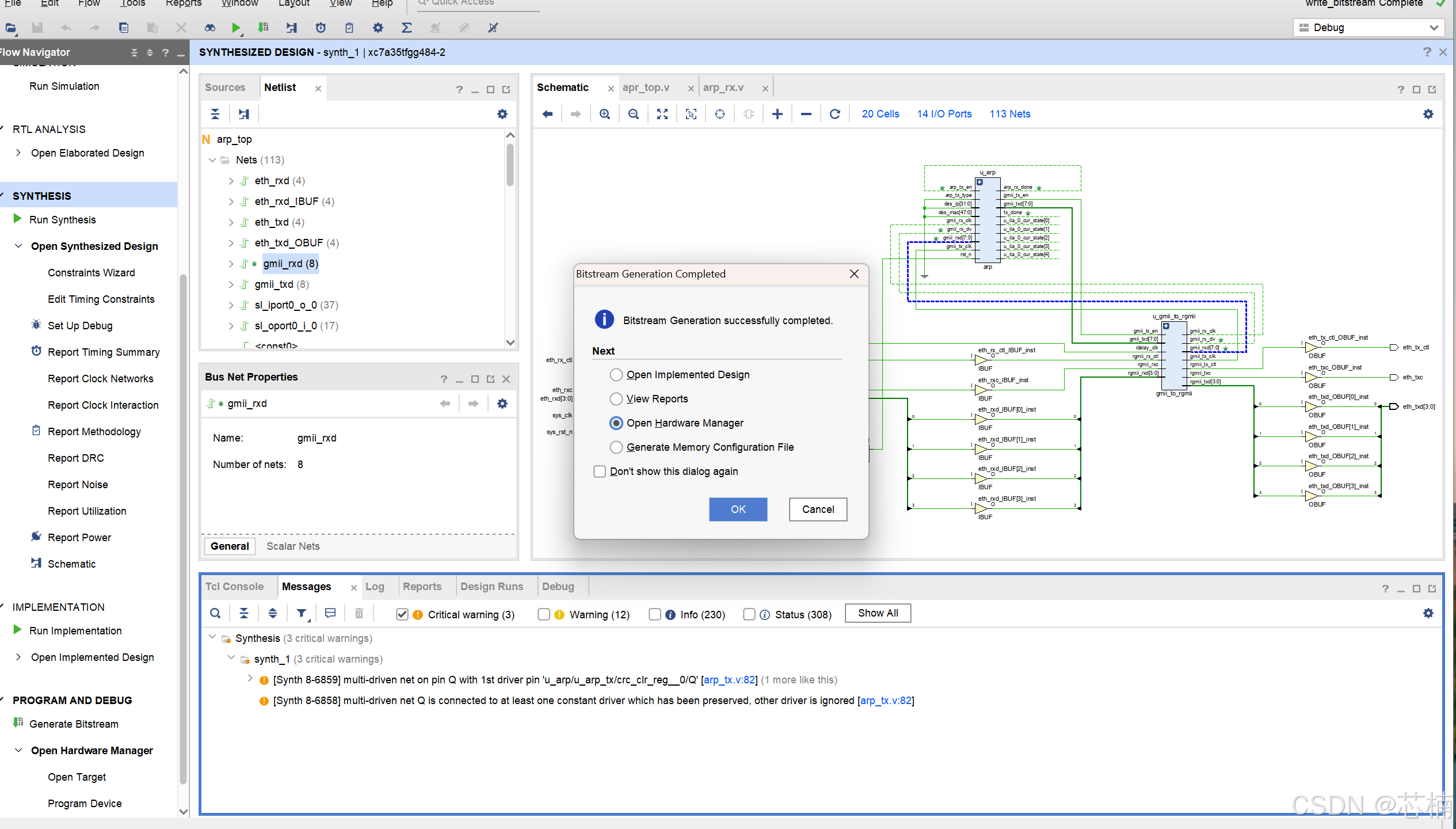Click the green Run toolbar icon

point(235,27)
